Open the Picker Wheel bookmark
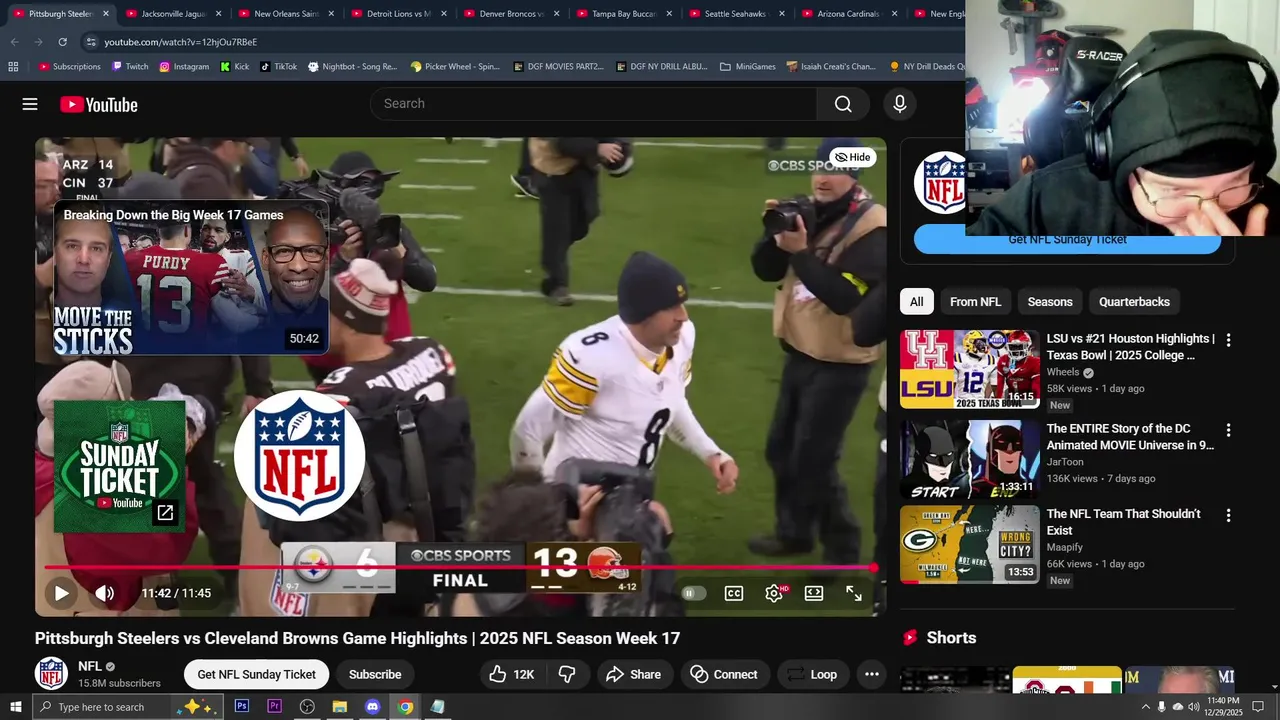The width and height of the screenshot is (1280, 720). point(455,67)
